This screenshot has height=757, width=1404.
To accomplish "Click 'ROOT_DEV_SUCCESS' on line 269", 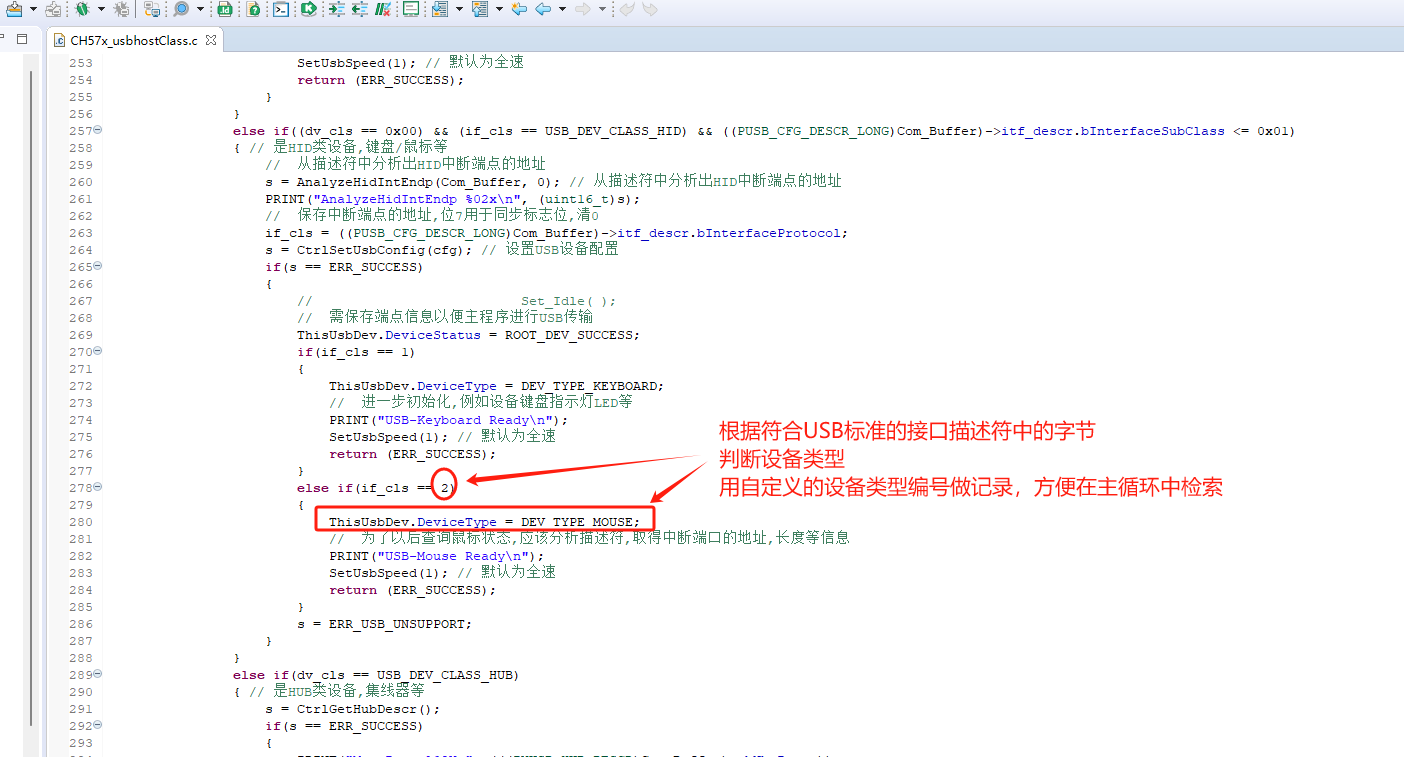I will (x=570, y=334).
